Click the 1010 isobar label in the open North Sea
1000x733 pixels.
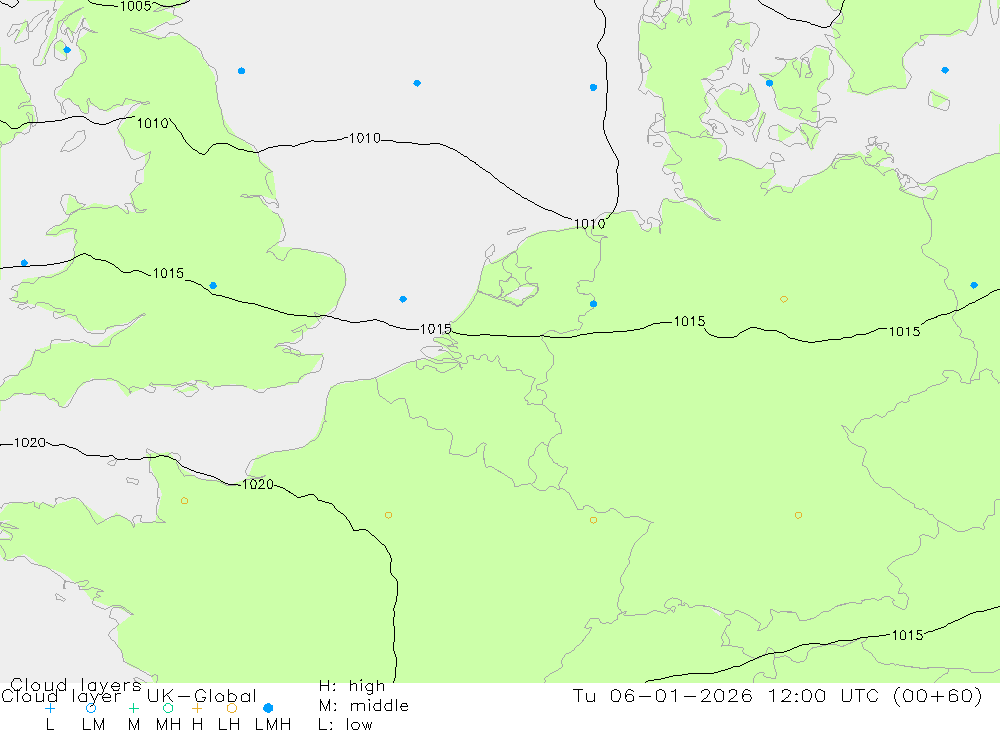click(365, 138)
